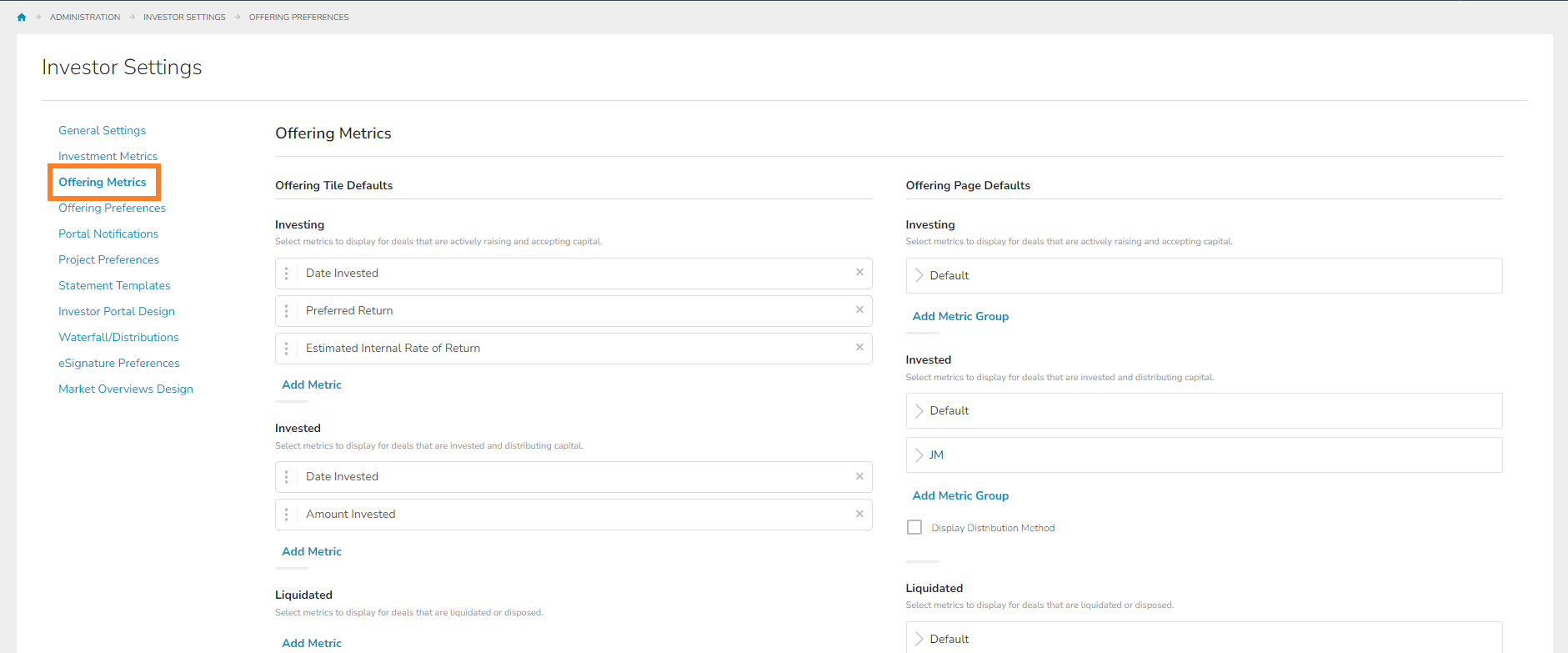Click drag handle of Preferred Return row
The height and width of the screenshot is (653, 1568).
pyautogui.click(x=287, y=311)
